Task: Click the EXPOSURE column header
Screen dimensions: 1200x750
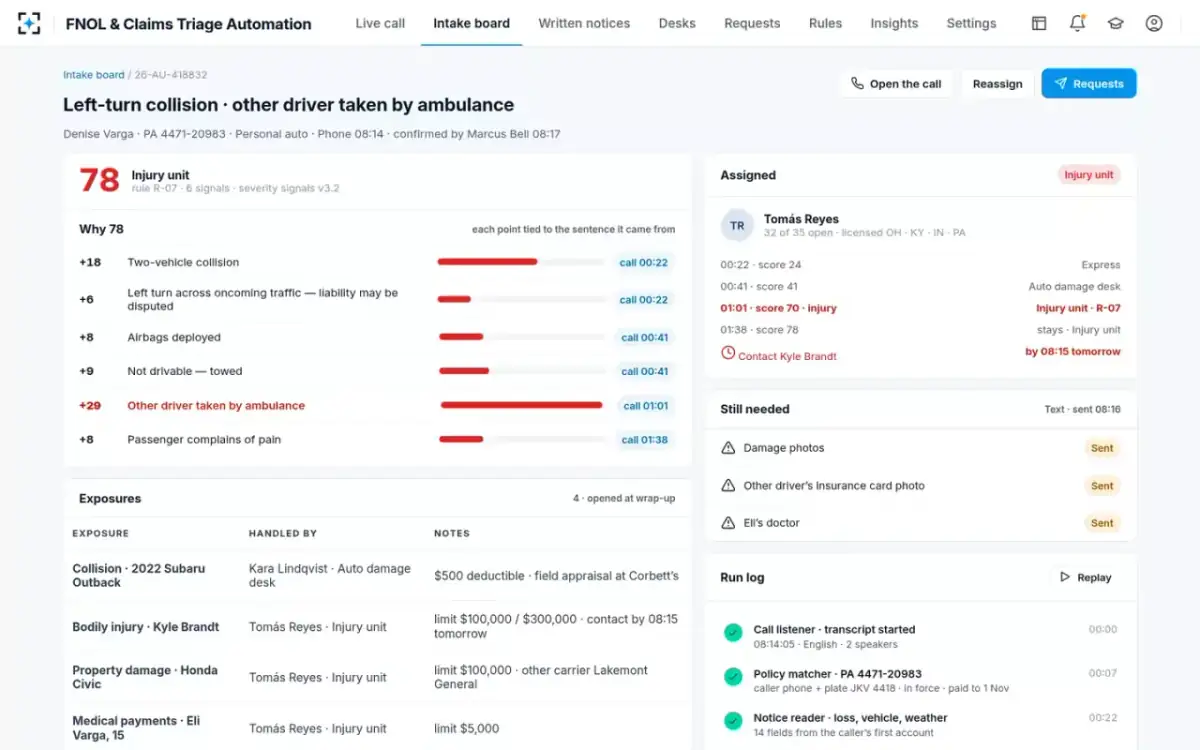Action: pyautogui.click(x=100, y=533)
